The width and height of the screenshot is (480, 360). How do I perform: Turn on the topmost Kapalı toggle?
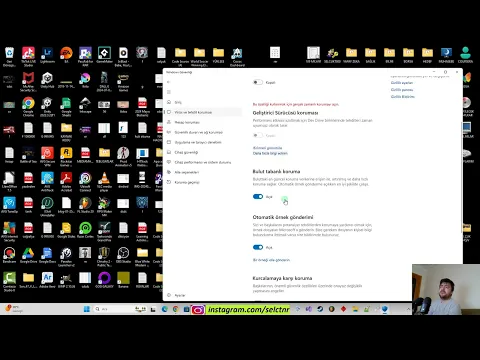[258, 82]
